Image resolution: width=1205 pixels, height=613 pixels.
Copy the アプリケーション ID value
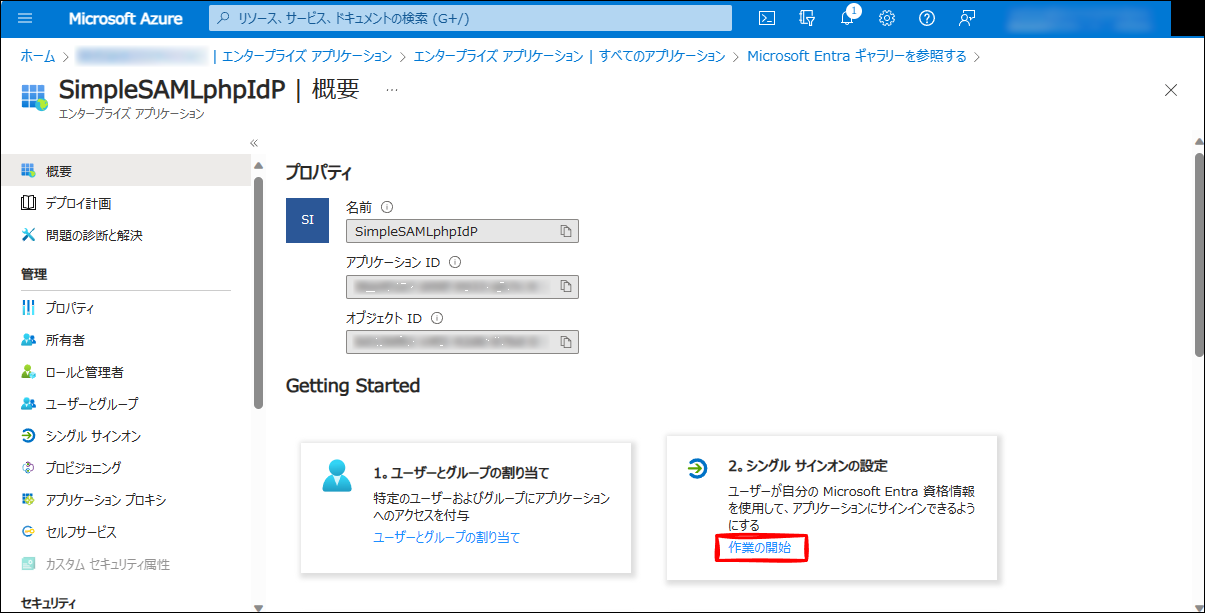click(566, 287)
